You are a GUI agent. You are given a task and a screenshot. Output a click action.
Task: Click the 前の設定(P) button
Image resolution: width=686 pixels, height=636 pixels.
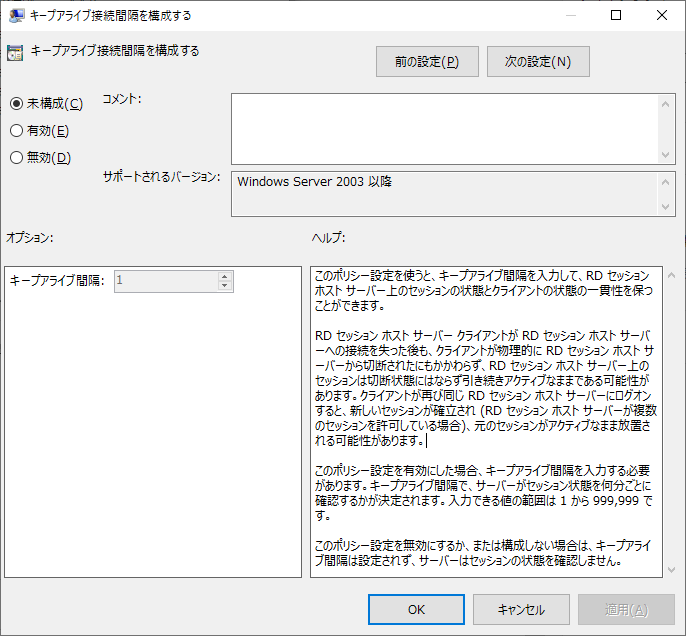[427, 62]
